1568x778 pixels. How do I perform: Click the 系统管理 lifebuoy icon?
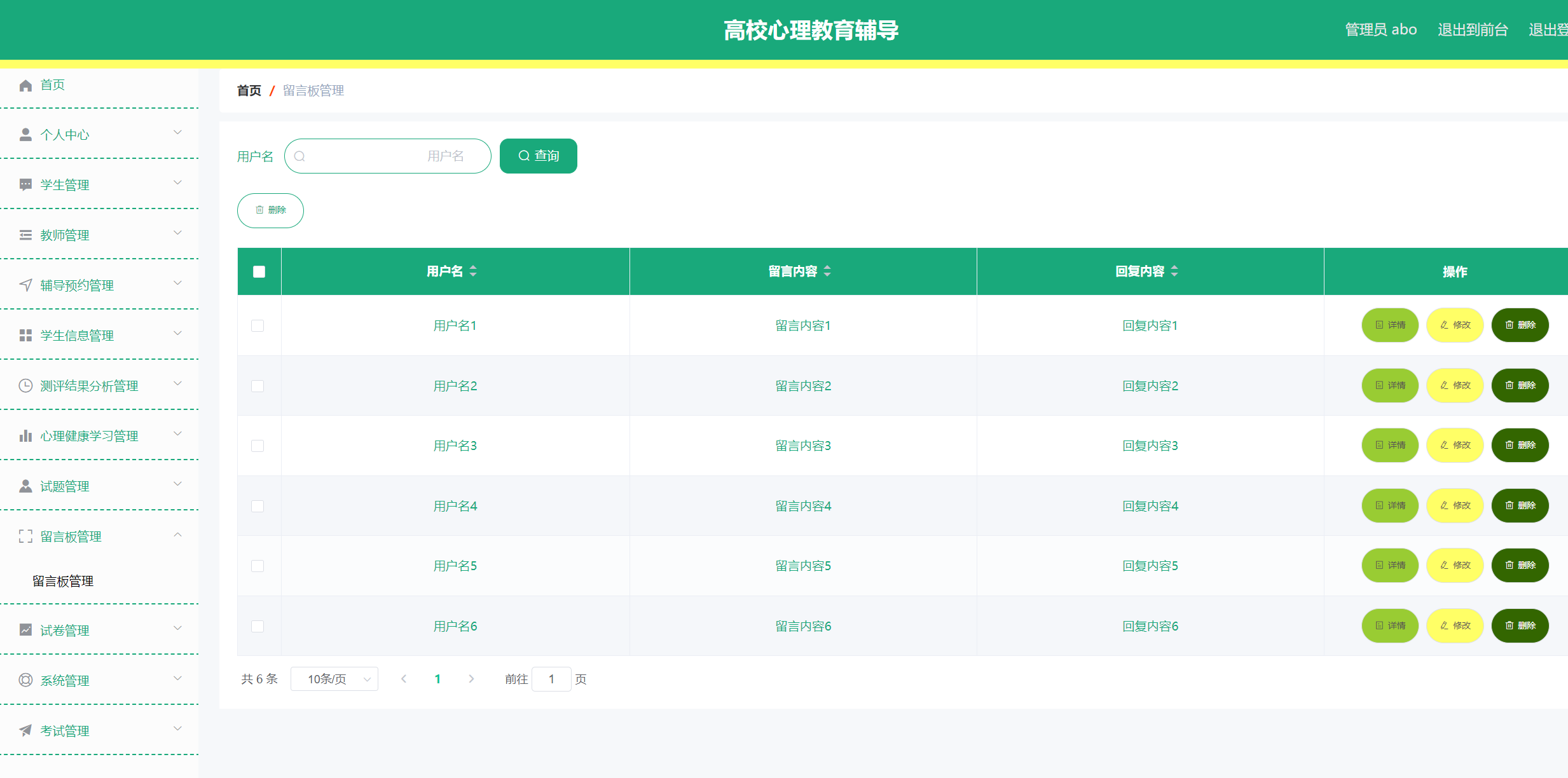tap(25, 681)
